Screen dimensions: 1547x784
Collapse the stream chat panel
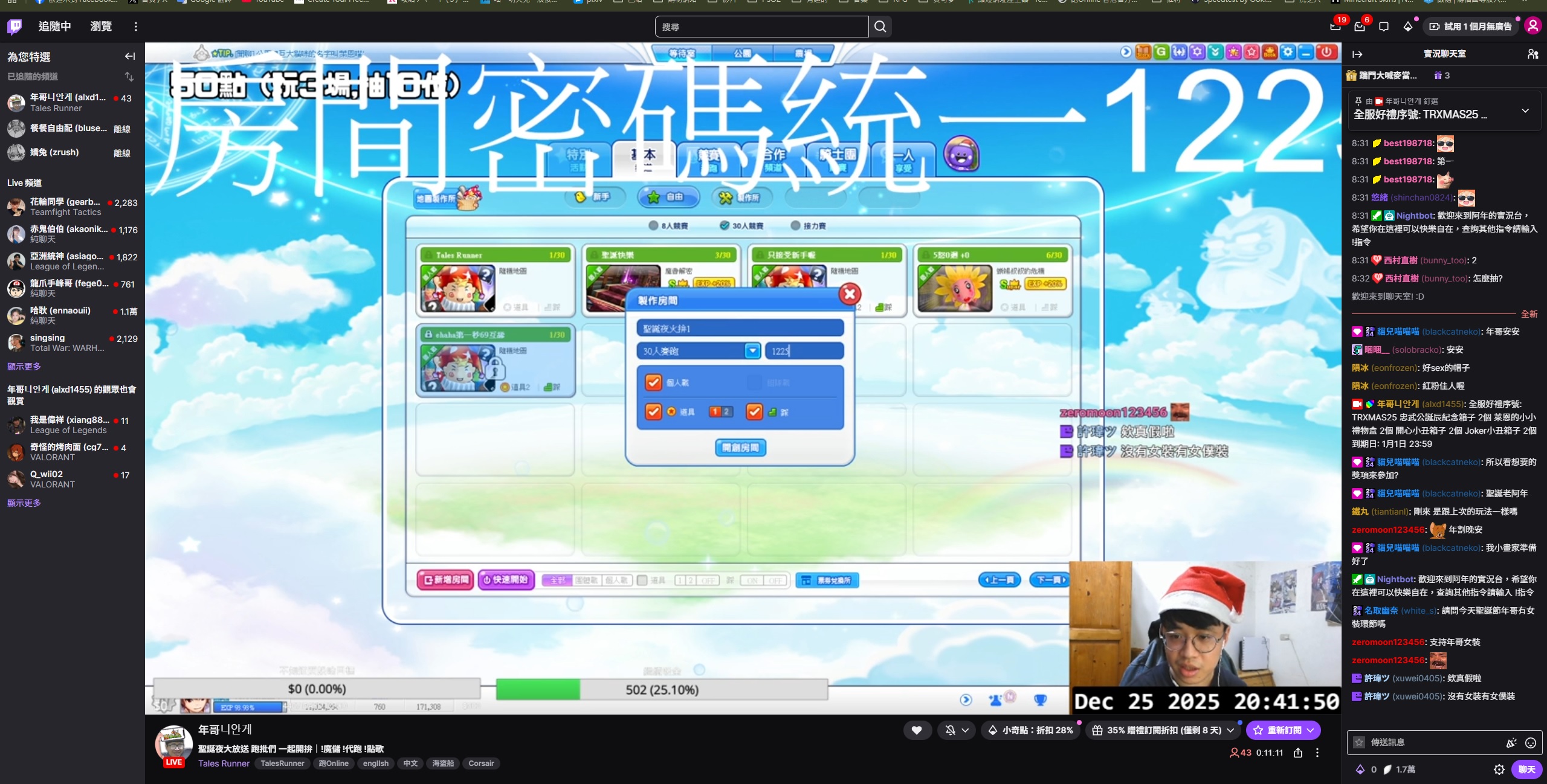(x=1357, y=54)
